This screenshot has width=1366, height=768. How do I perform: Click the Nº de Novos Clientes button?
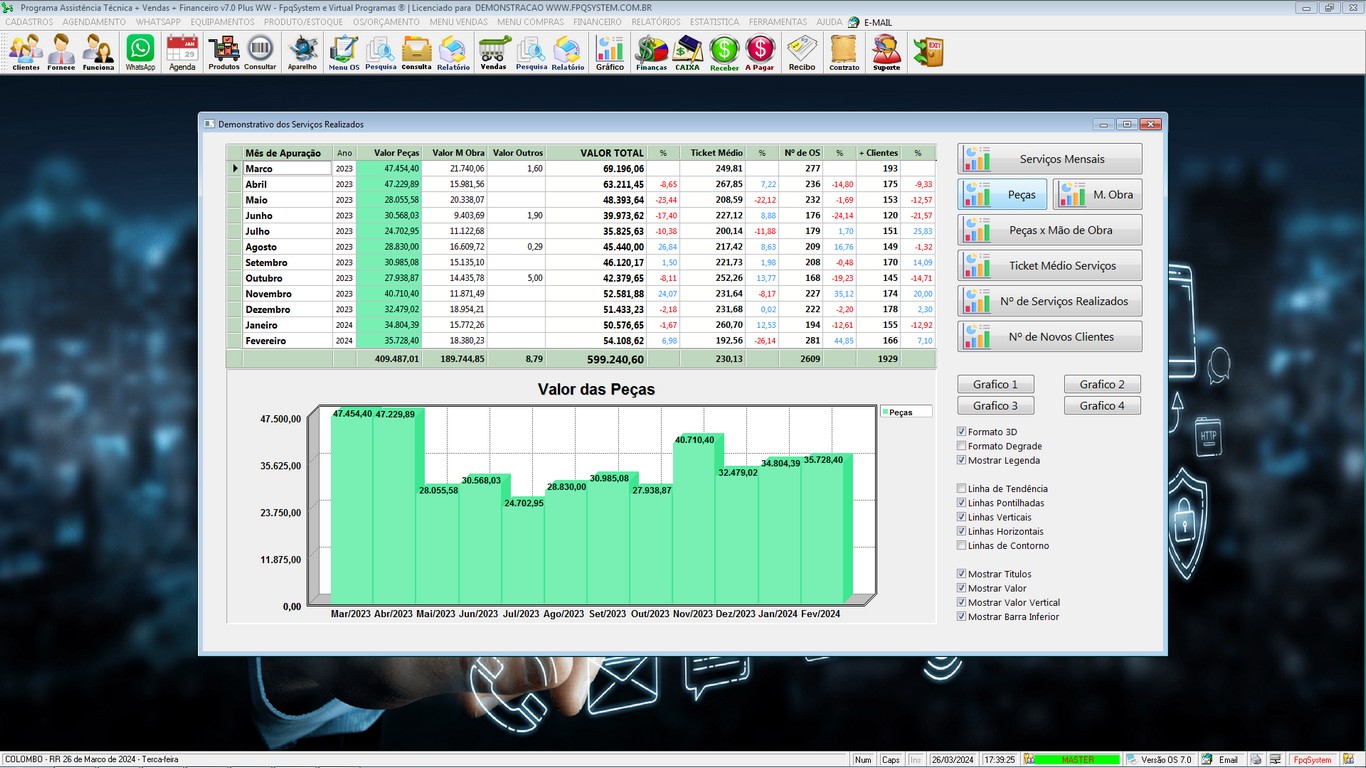pos(1050,337)
